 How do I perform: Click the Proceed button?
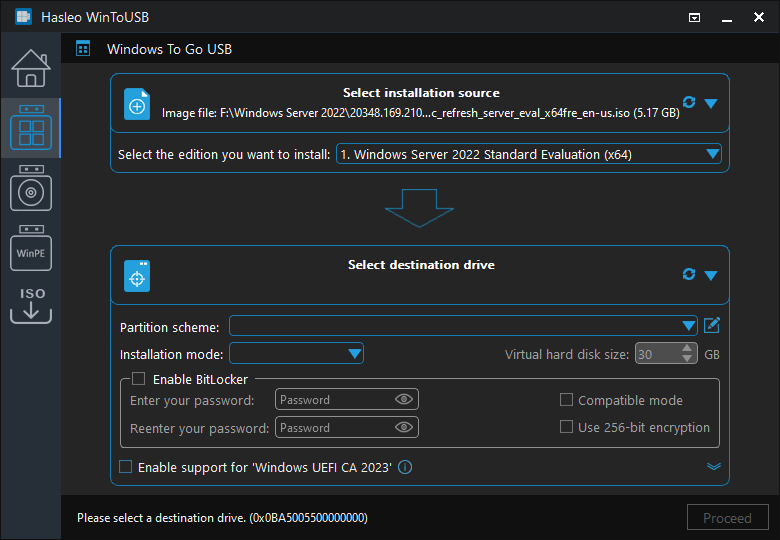tap(727, 518)
